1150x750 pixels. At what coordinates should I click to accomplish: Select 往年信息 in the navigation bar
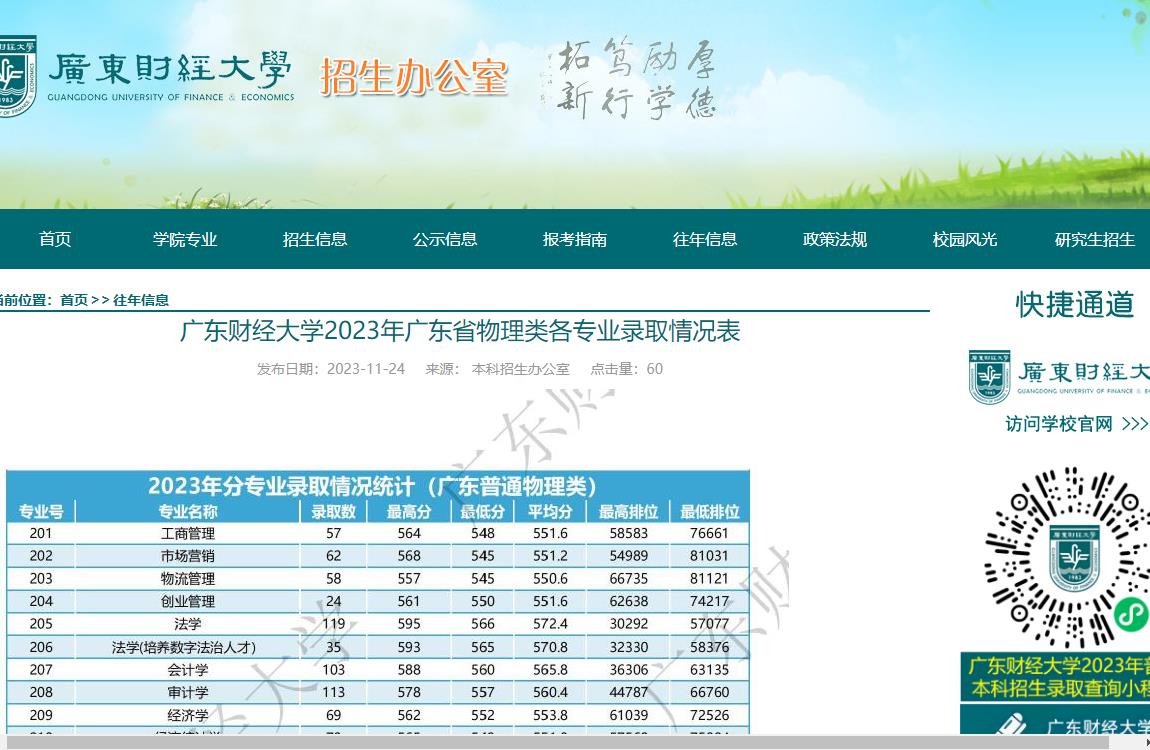pos(705,239)
